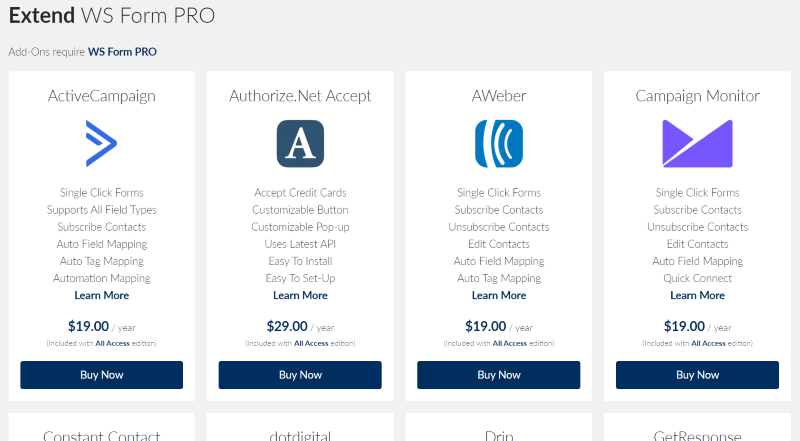The height and width of the screenshot is (441, 800).
Task: Select the Authorize.Net Accept card title
Action: [x=300, y=96]
